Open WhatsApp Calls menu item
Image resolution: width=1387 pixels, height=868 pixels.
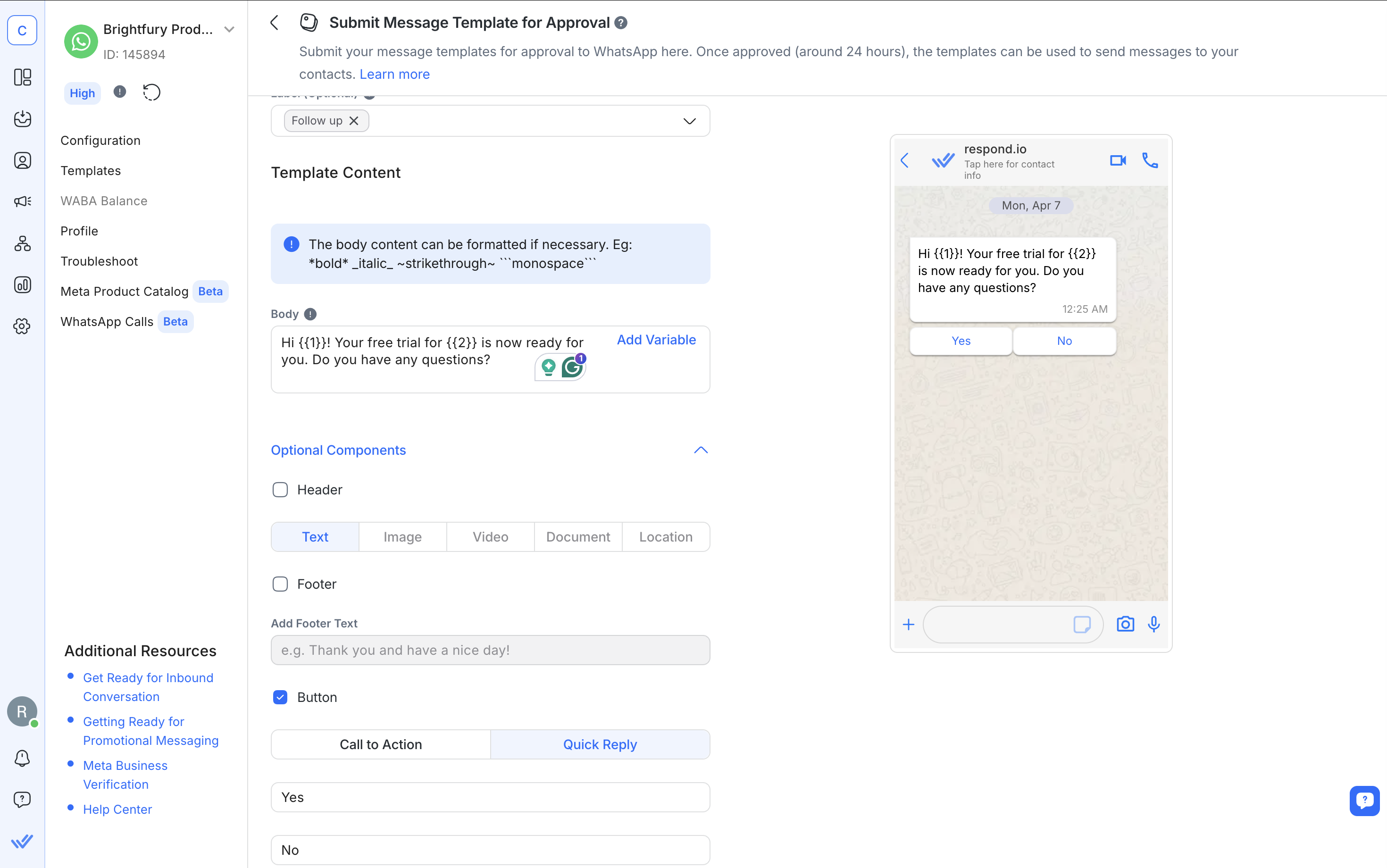(107, 321)
